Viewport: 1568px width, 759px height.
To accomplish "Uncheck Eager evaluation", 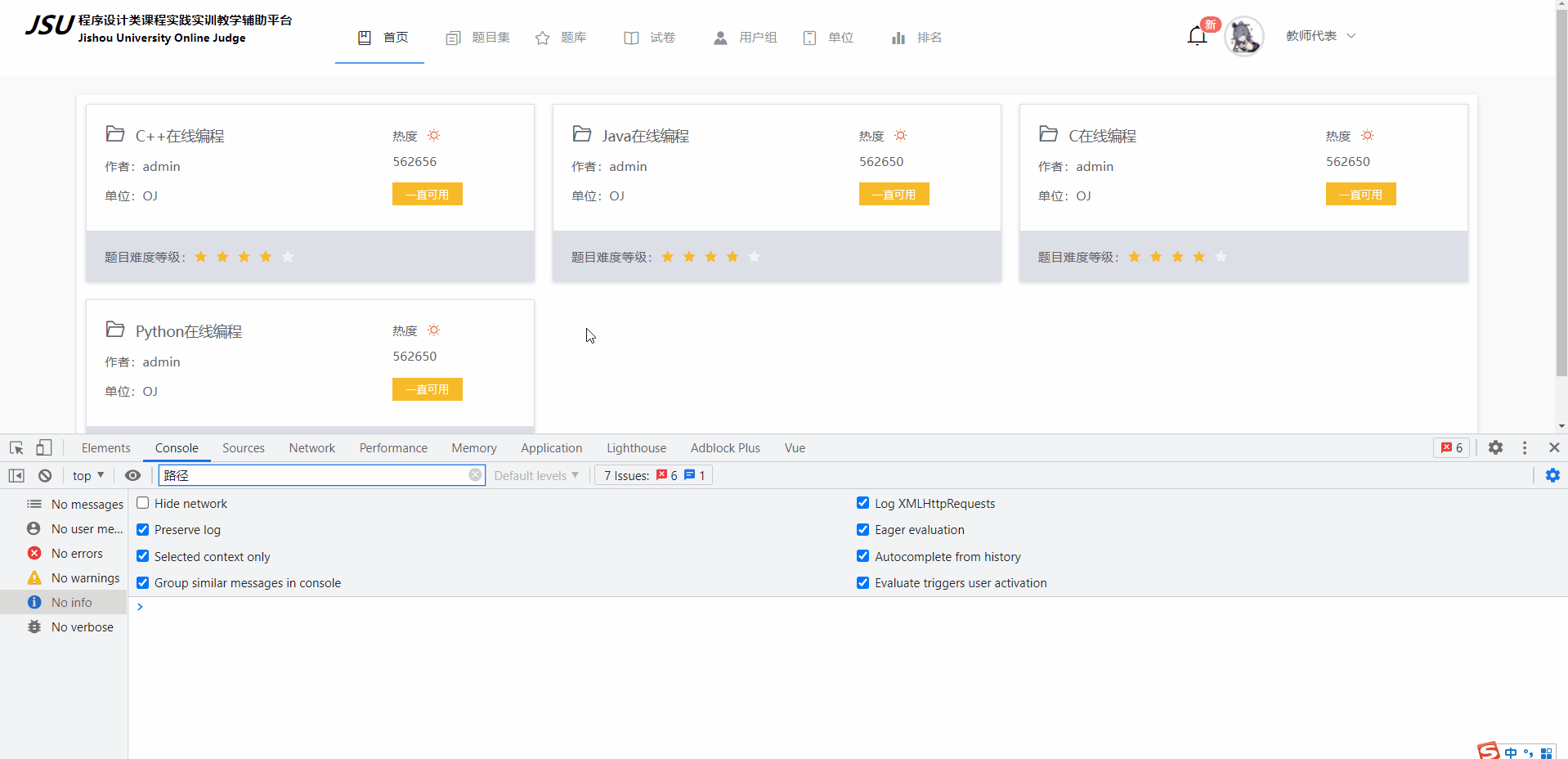I will pos(862,529).
